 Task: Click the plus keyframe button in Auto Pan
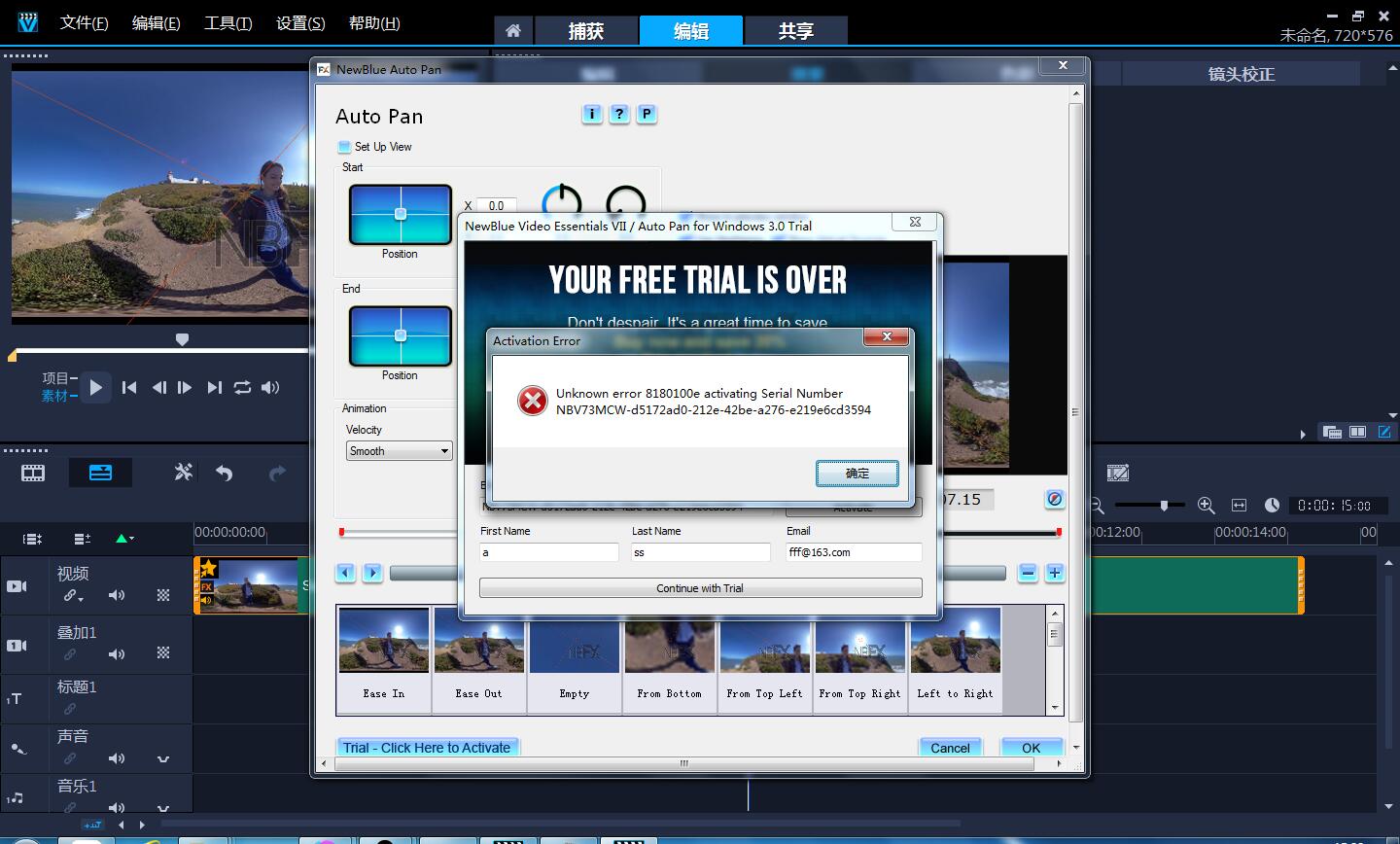point(1054,573)
